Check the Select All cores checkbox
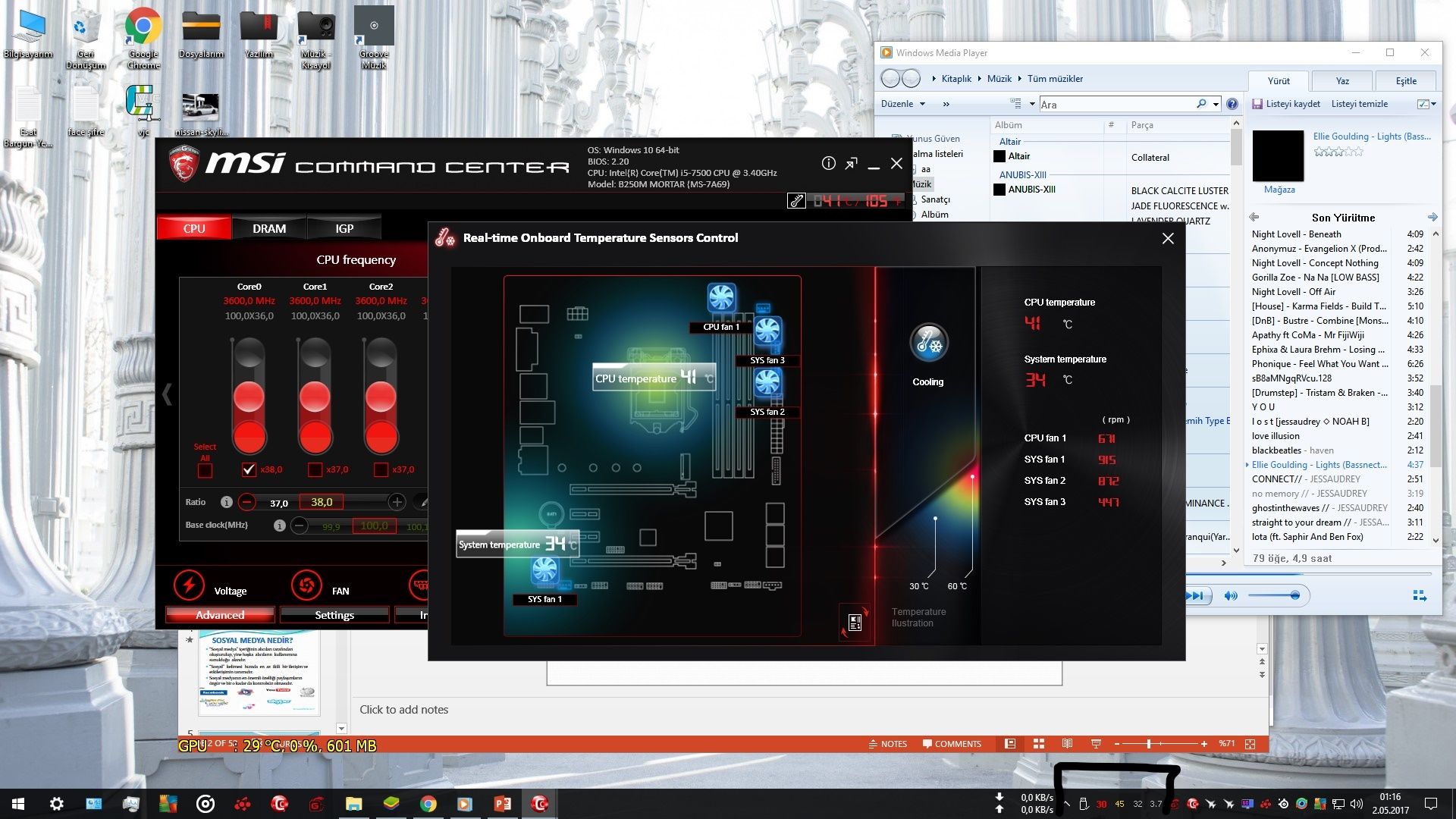 click(x=205, y=471)
